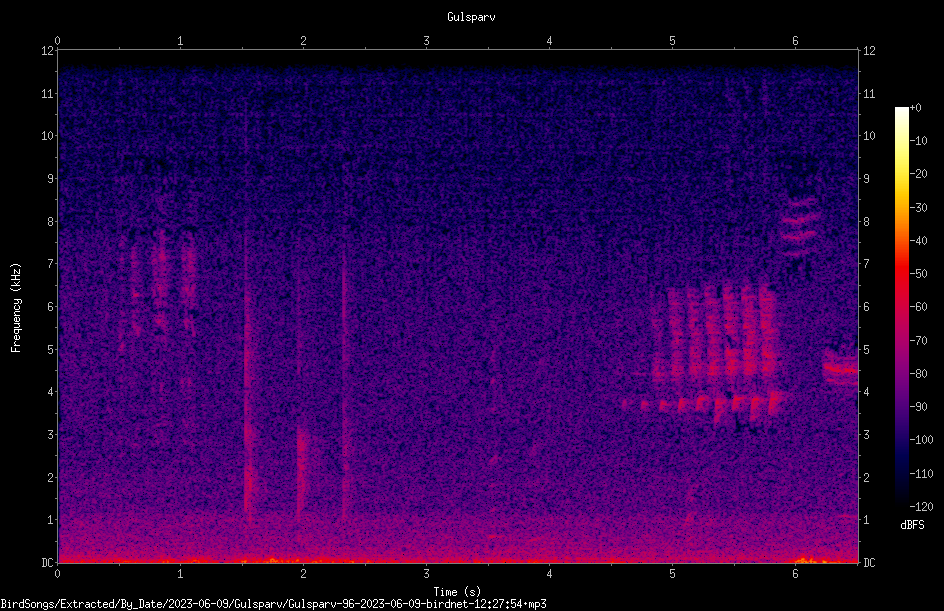The height and width of the screenshot is (611, 944).
Task: Click the 6 kHz label on right axis
Action: pos(866,307)
